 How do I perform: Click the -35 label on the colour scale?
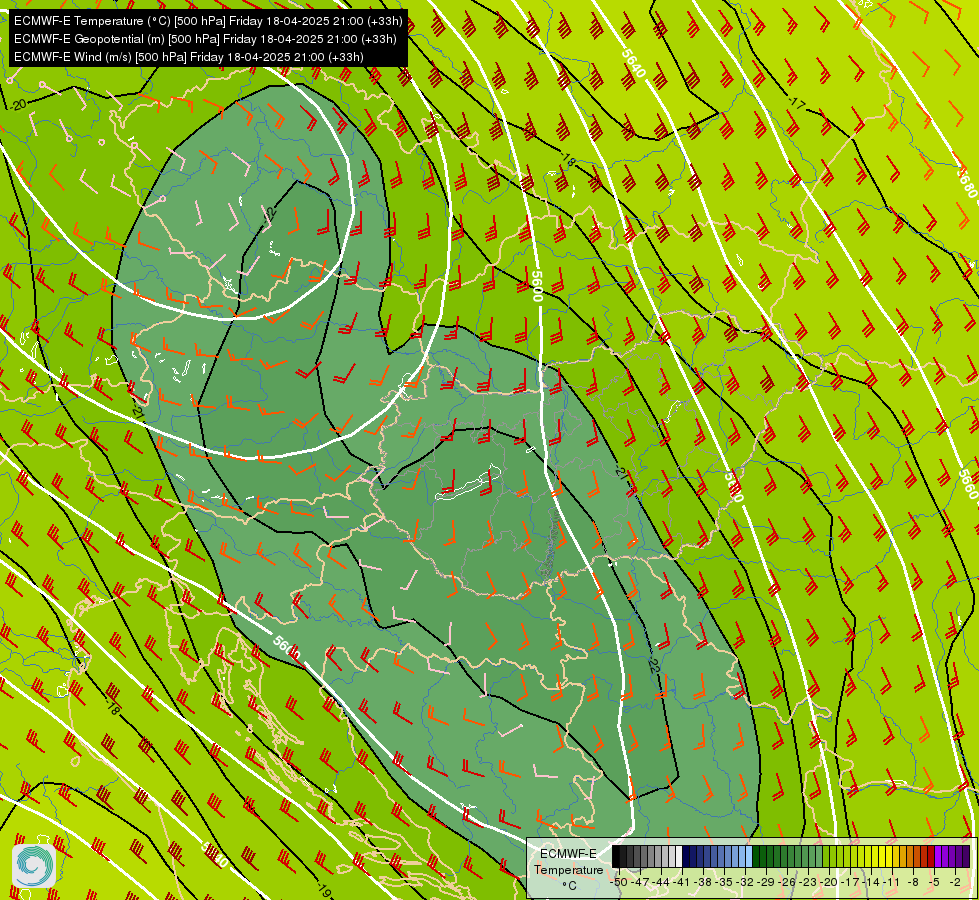click(x=725, y=882)
